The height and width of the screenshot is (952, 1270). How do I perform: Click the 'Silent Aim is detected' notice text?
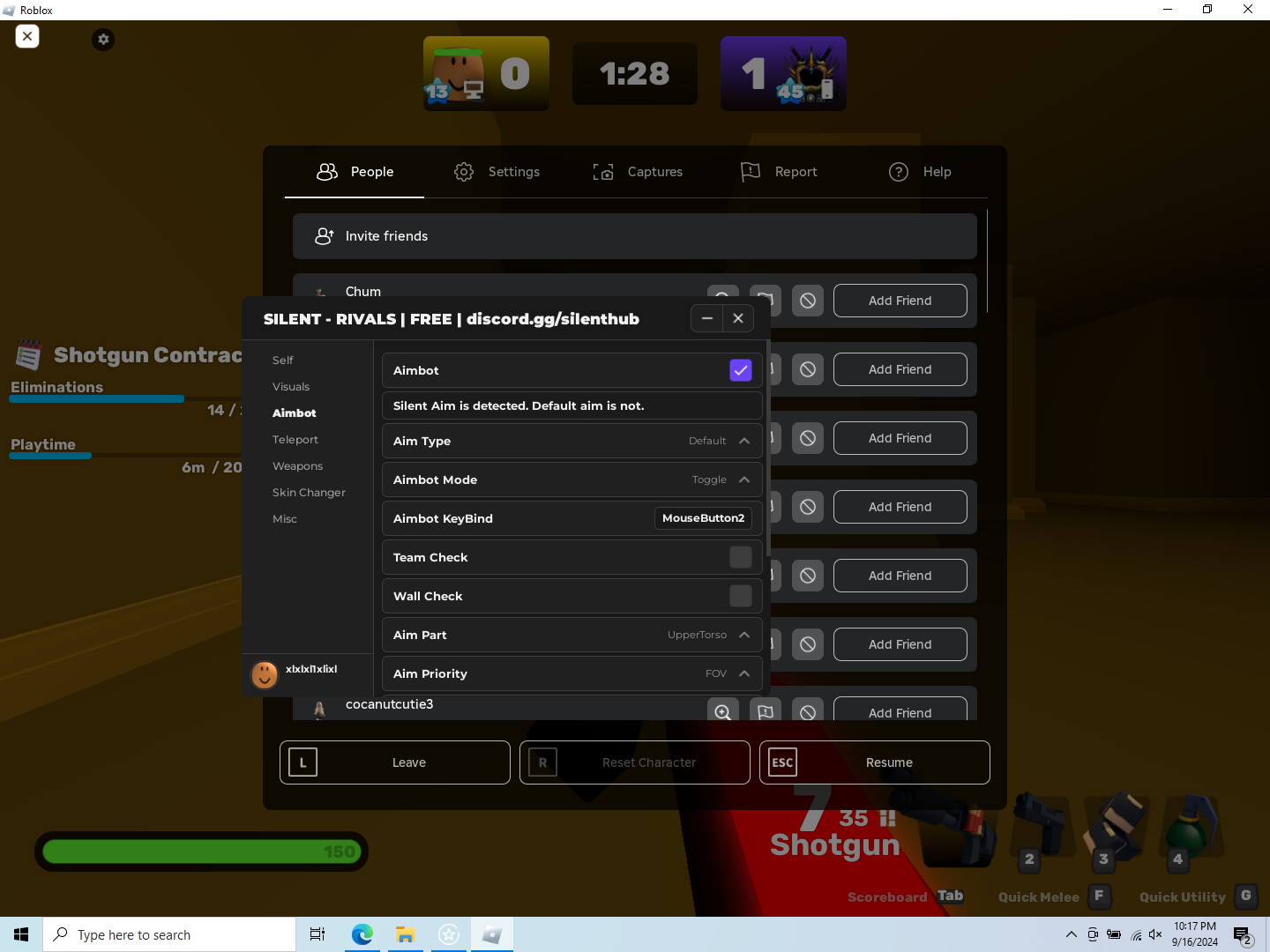[x=519, y=405]
